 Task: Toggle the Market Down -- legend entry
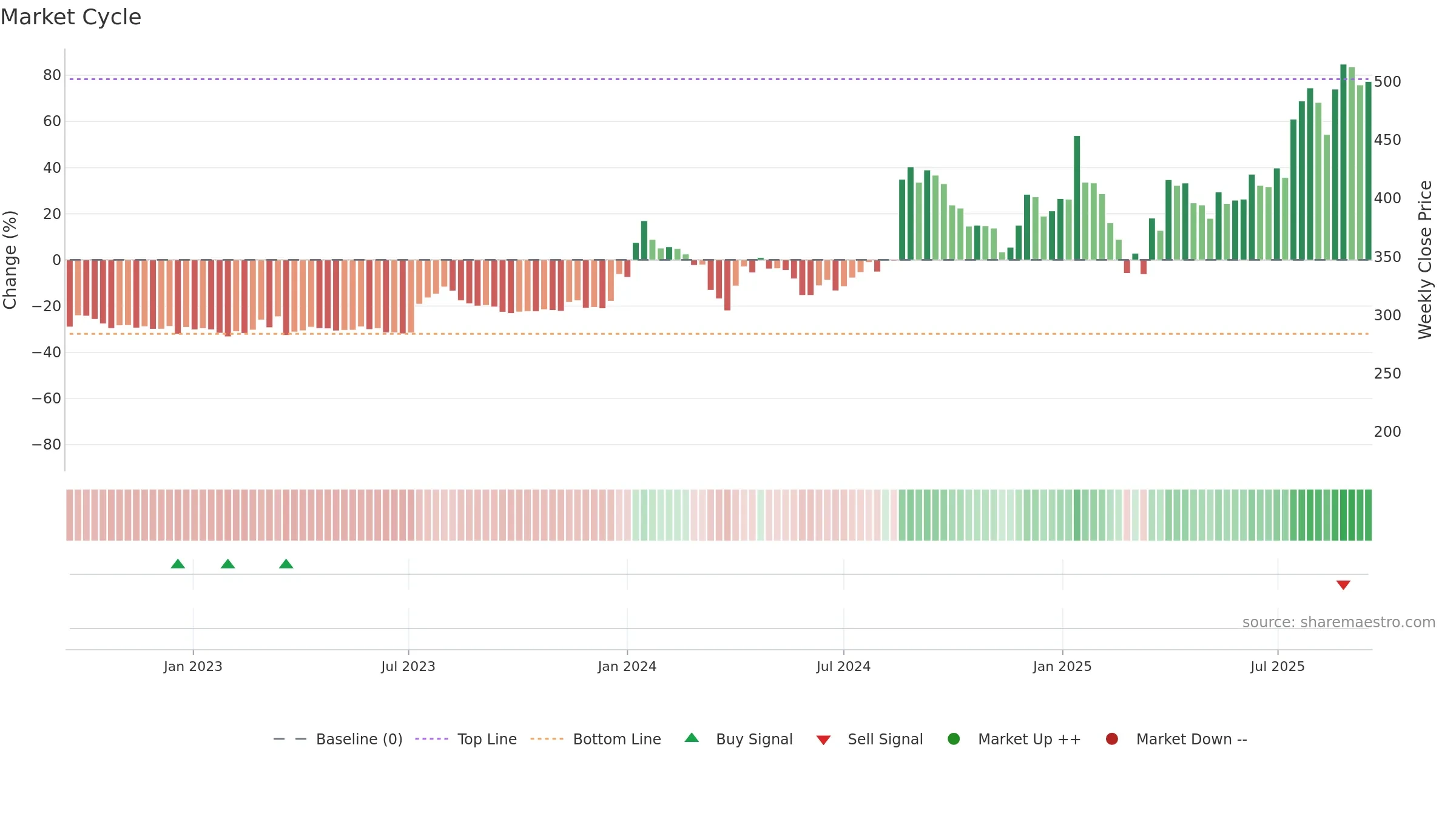[x=1176, y=739]
